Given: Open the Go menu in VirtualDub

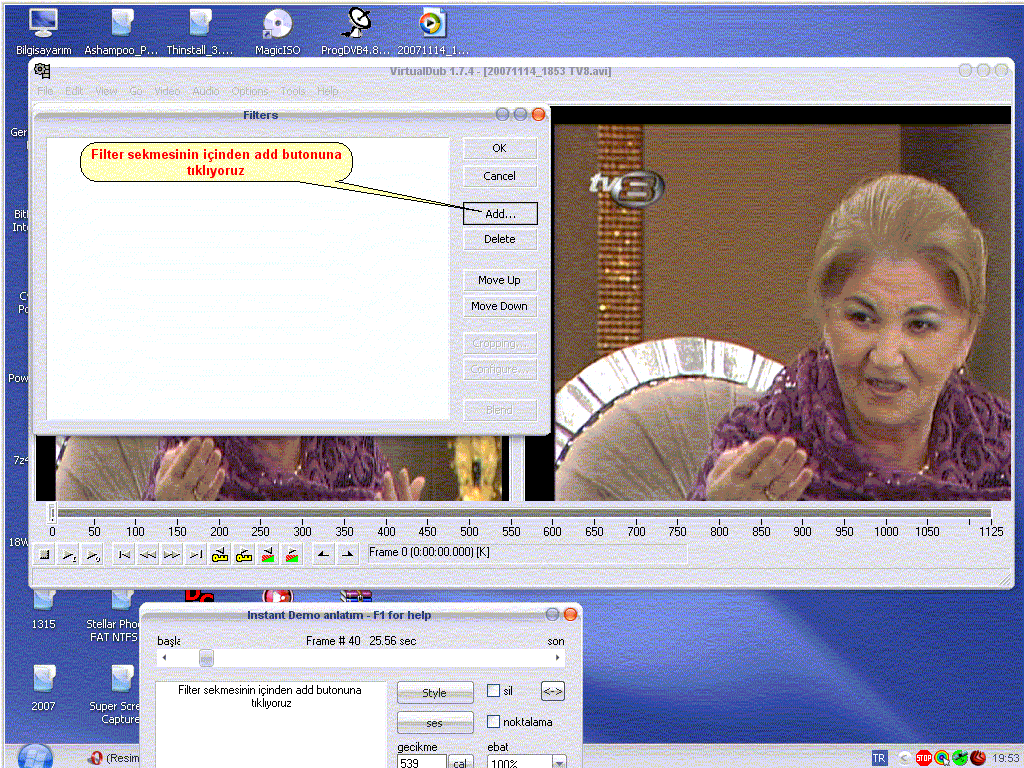Looking at the screenshot, I should [136, 91].
